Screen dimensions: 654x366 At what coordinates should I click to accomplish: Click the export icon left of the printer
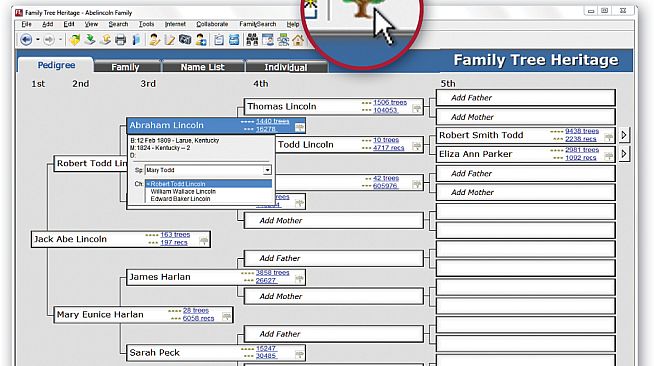click(x=106, y=40)
